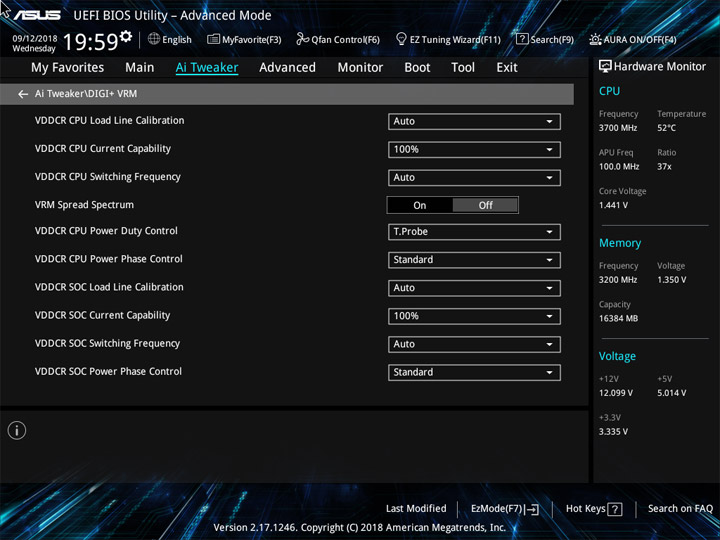Click the +12V reading 12.099 V
Image resolution: width=720 pixels, height=540 pixels.
[616, 393]
